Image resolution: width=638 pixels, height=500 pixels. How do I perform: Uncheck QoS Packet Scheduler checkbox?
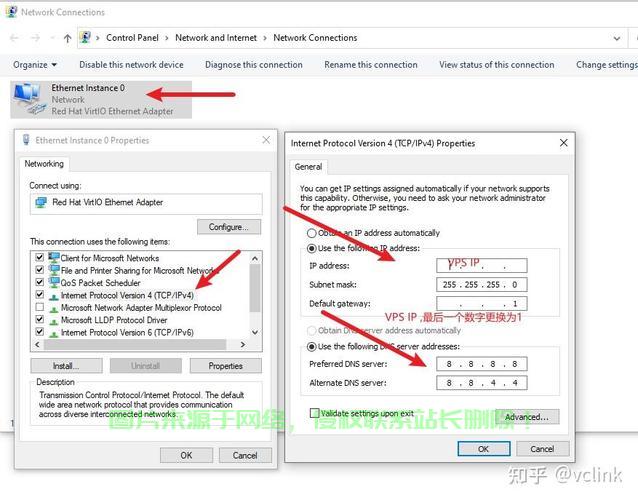click(x=39, y=282)
